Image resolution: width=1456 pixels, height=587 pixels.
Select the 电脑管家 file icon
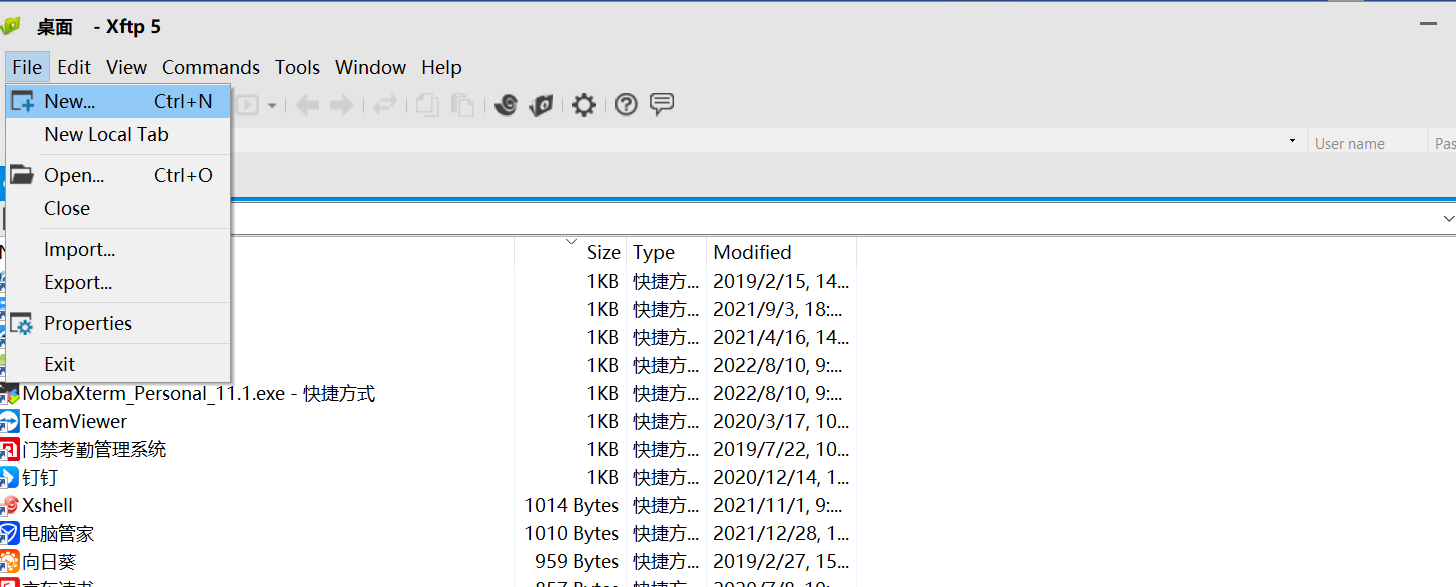coord(10,534)
